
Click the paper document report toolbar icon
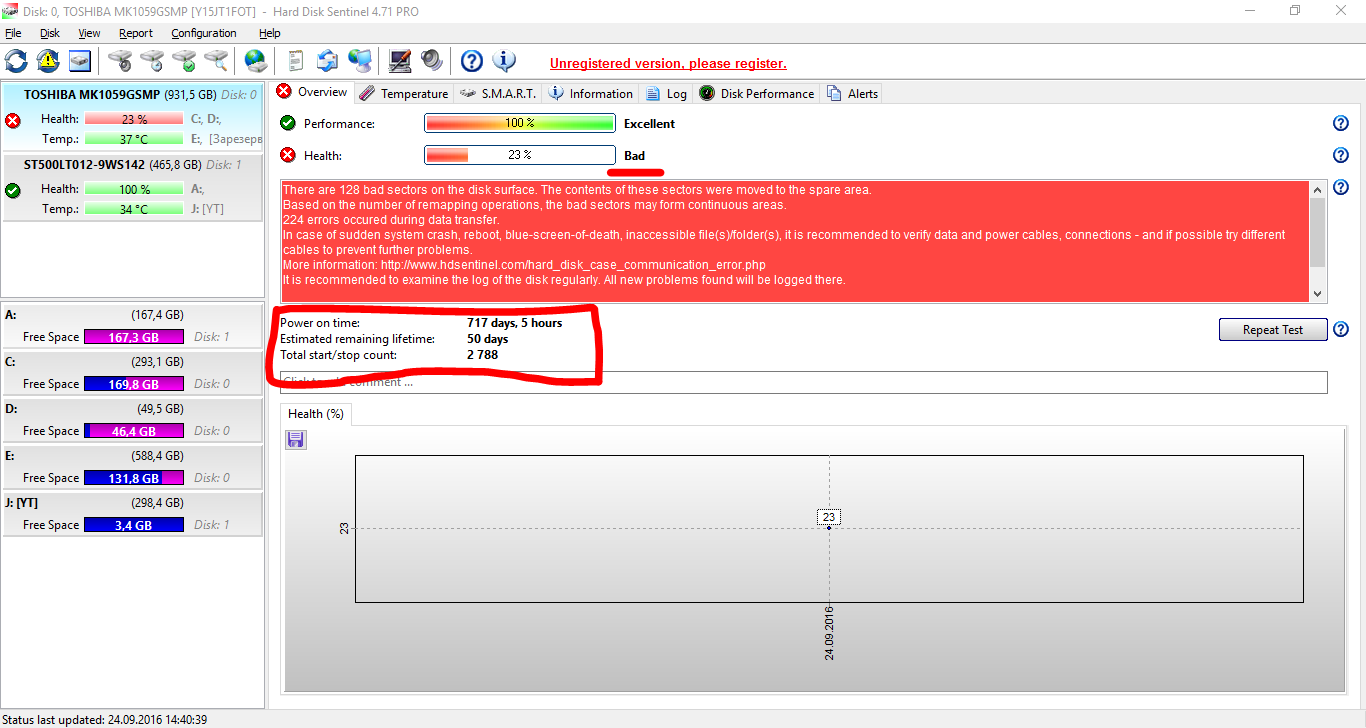(295, 61)
